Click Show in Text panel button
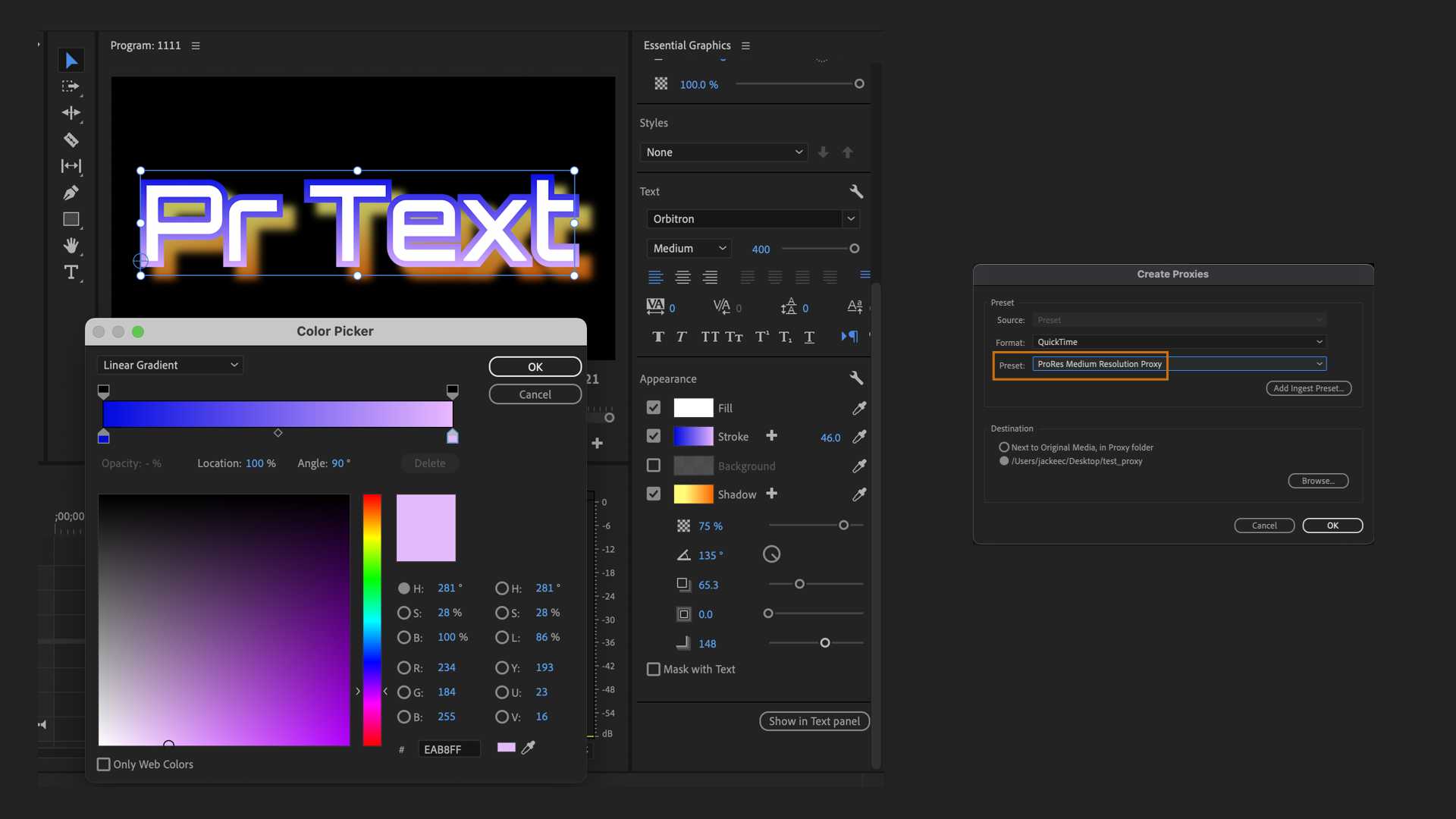Screen dimensions: 1456x819 814,721
